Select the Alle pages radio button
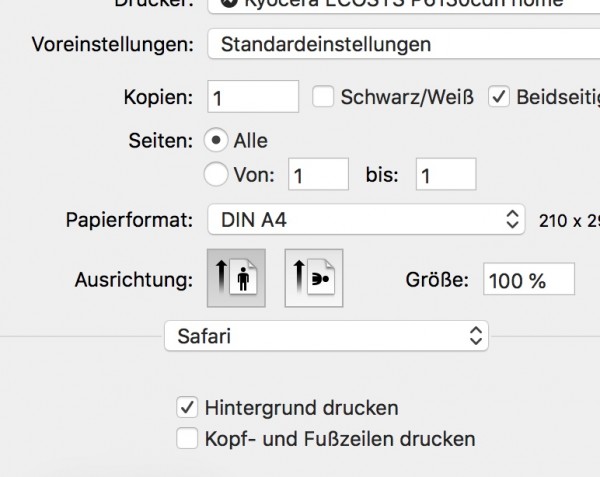The image size is (600, 477). tap(216, 140)
